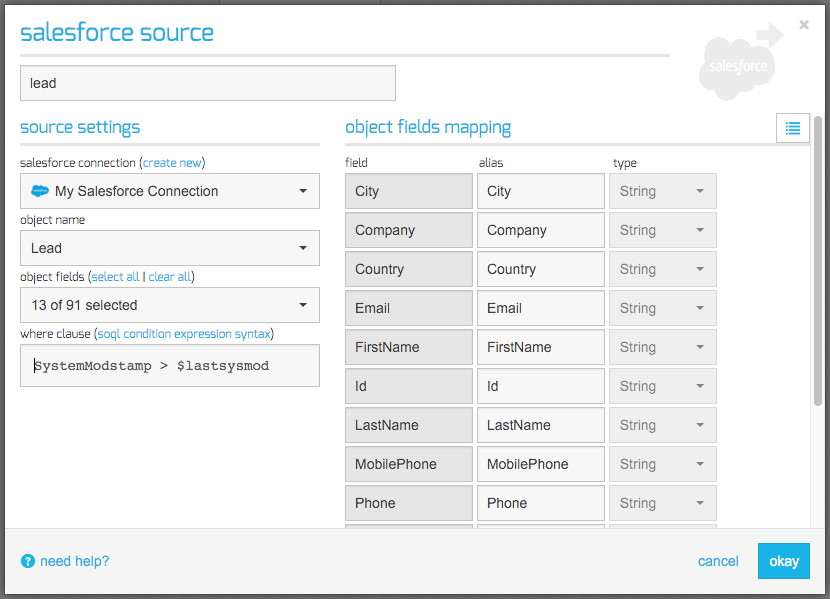Close the salesforce source dialog
The image size is (830, 599).
tap(804, 25)
